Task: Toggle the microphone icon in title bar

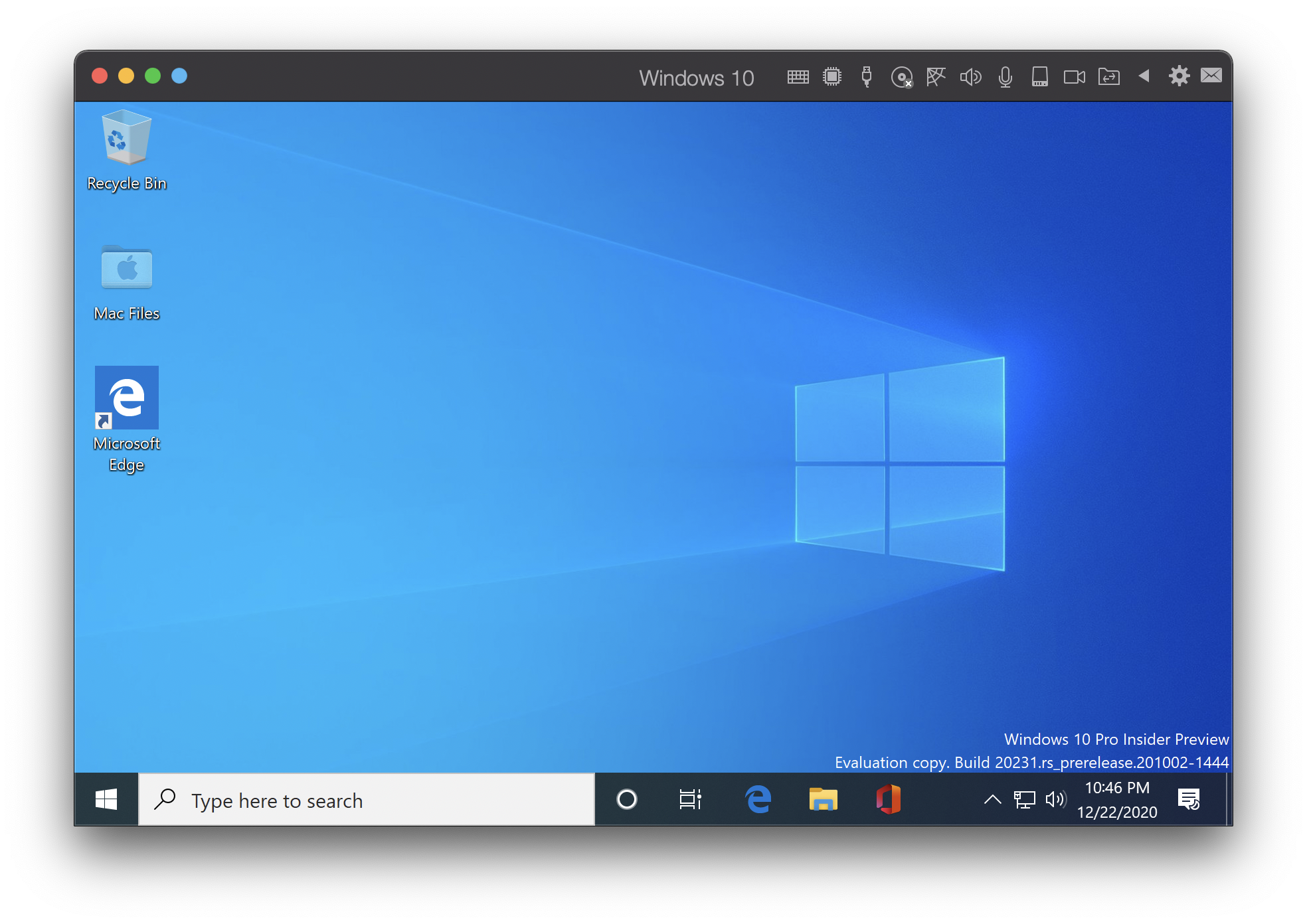Action: click(x=1005, y=77)
